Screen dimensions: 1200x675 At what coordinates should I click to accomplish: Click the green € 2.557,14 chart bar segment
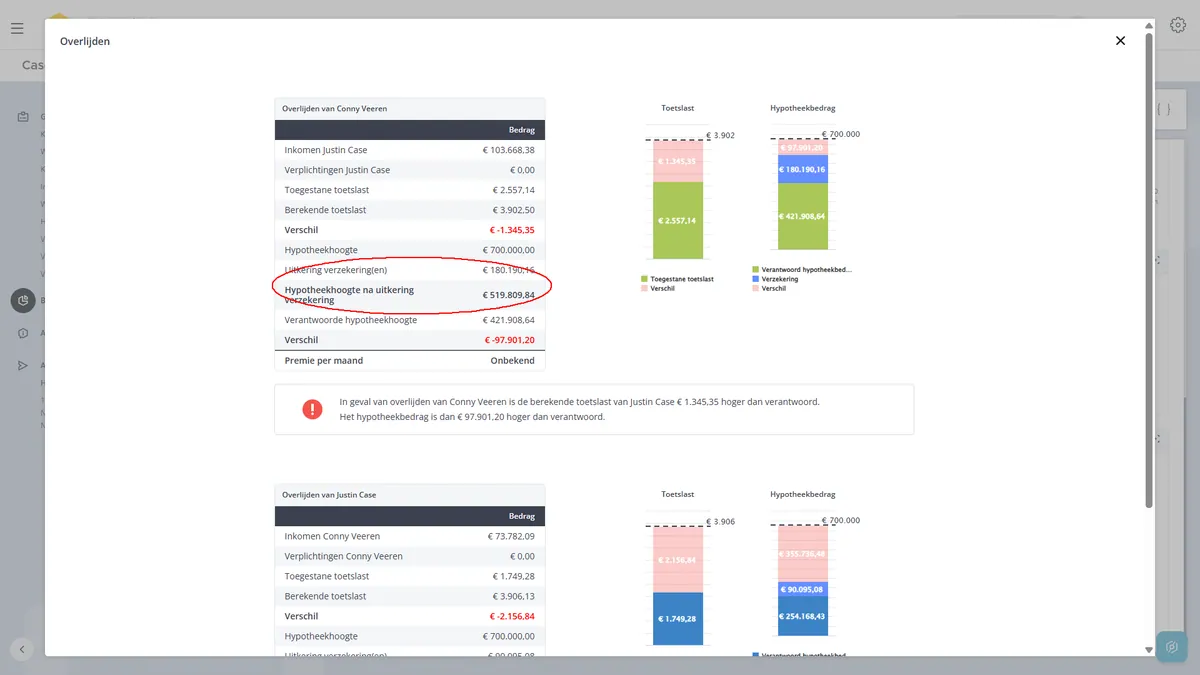point(678,220)
